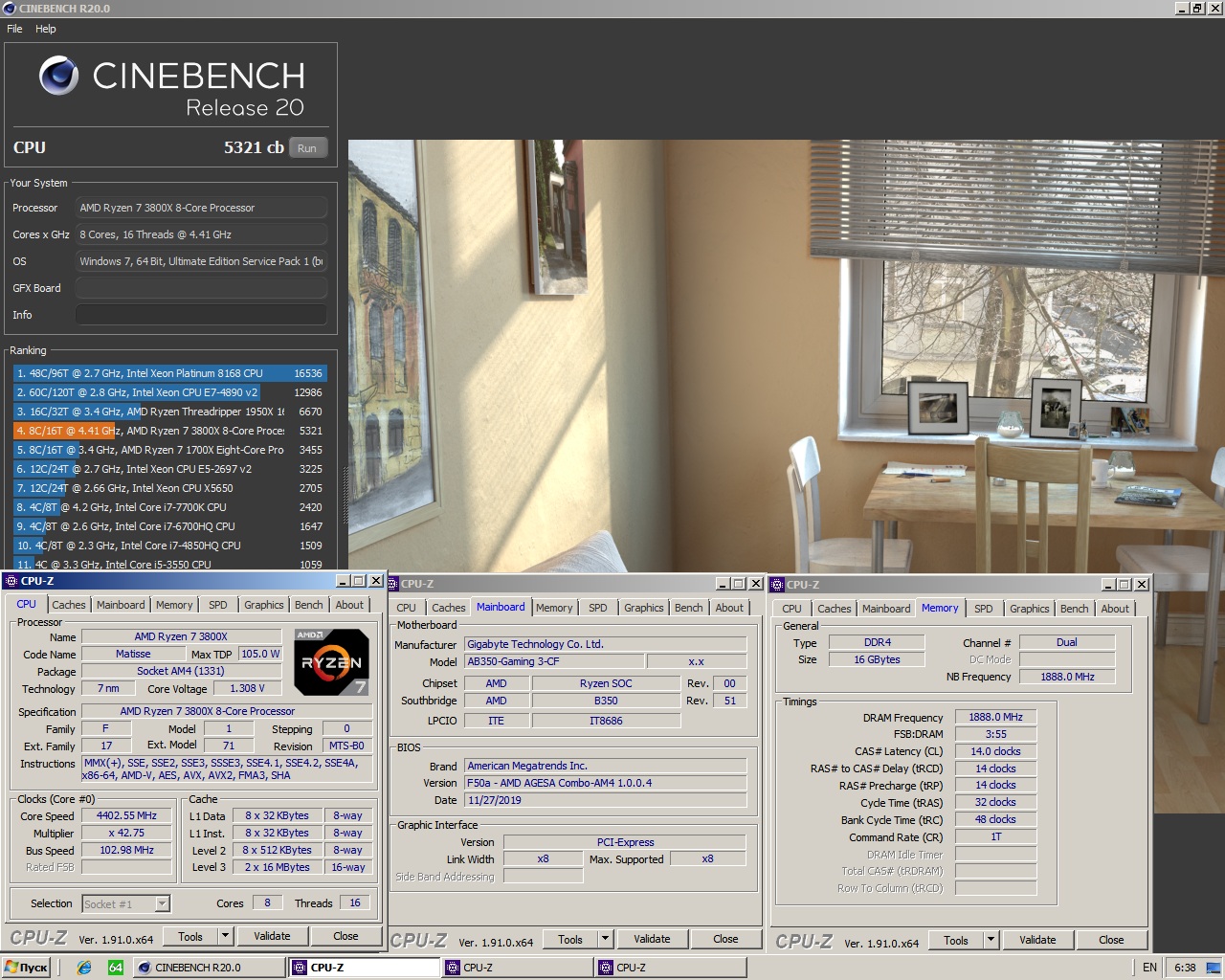Switch to Graphics tab in CPU-Z timings window
Image resolution: width=1225 pixels, height=980 pixels.
pyautogui.click(x=1030, y=609)
